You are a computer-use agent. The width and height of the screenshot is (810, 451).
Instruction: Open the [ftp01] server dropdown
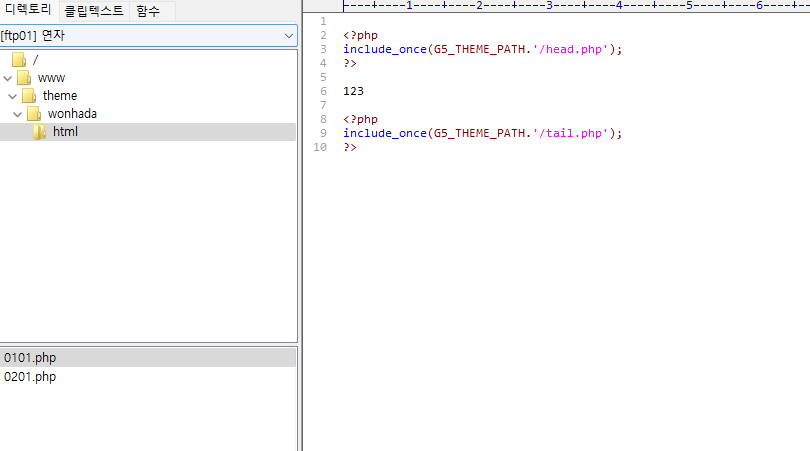point(288,36)
